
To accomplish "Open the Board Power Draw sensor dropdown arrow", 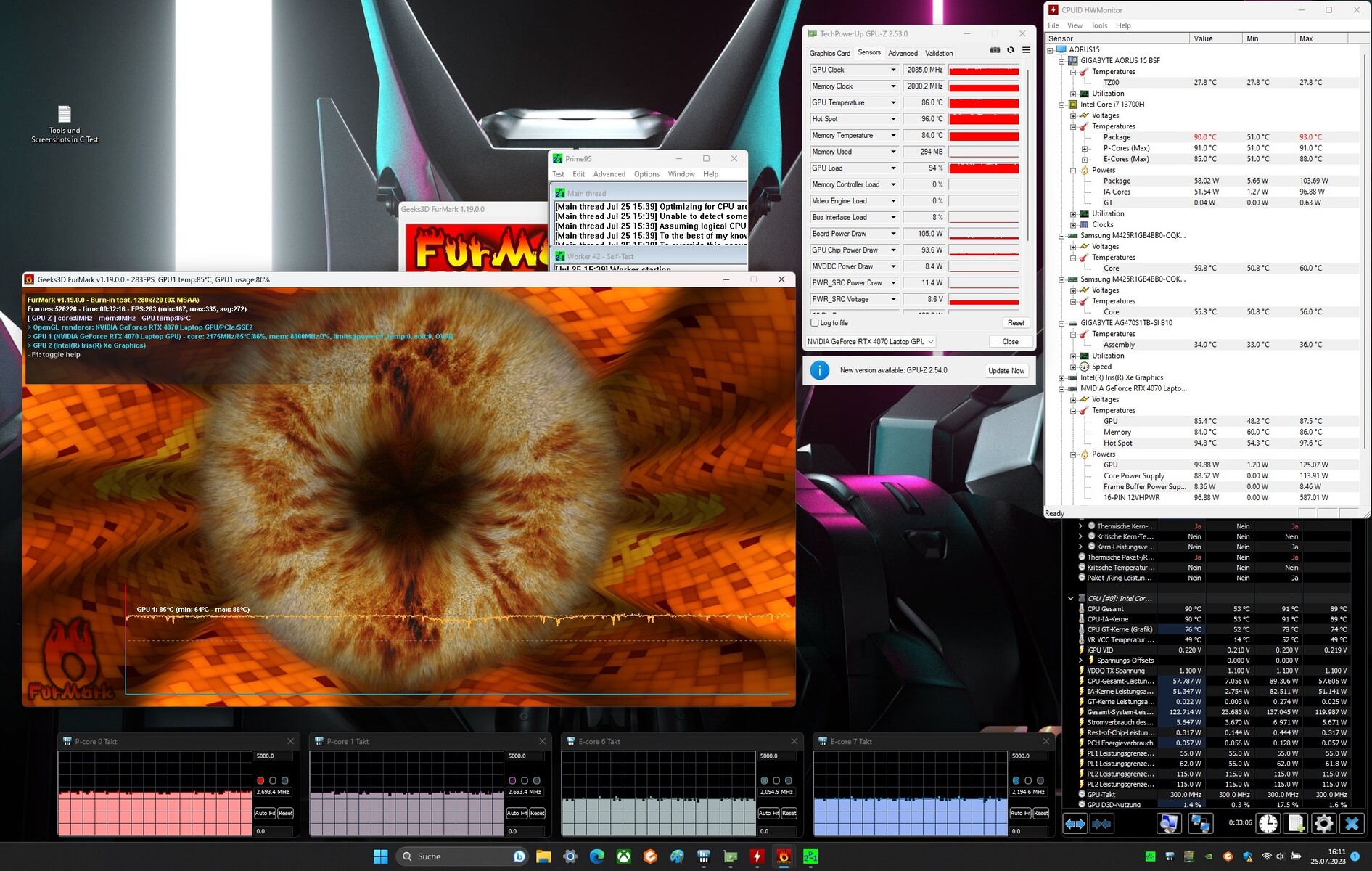I will [x=893, y=234].
